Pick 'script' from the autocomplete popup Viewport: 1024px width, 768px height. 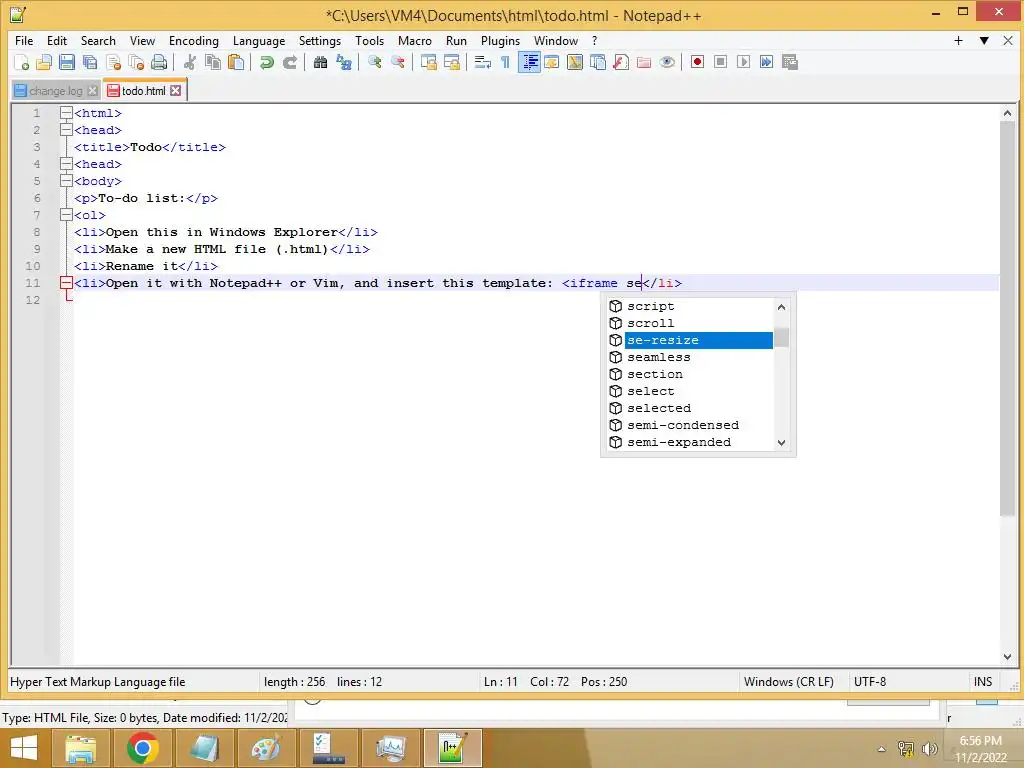pyautogui.click(x=690, y=306)
